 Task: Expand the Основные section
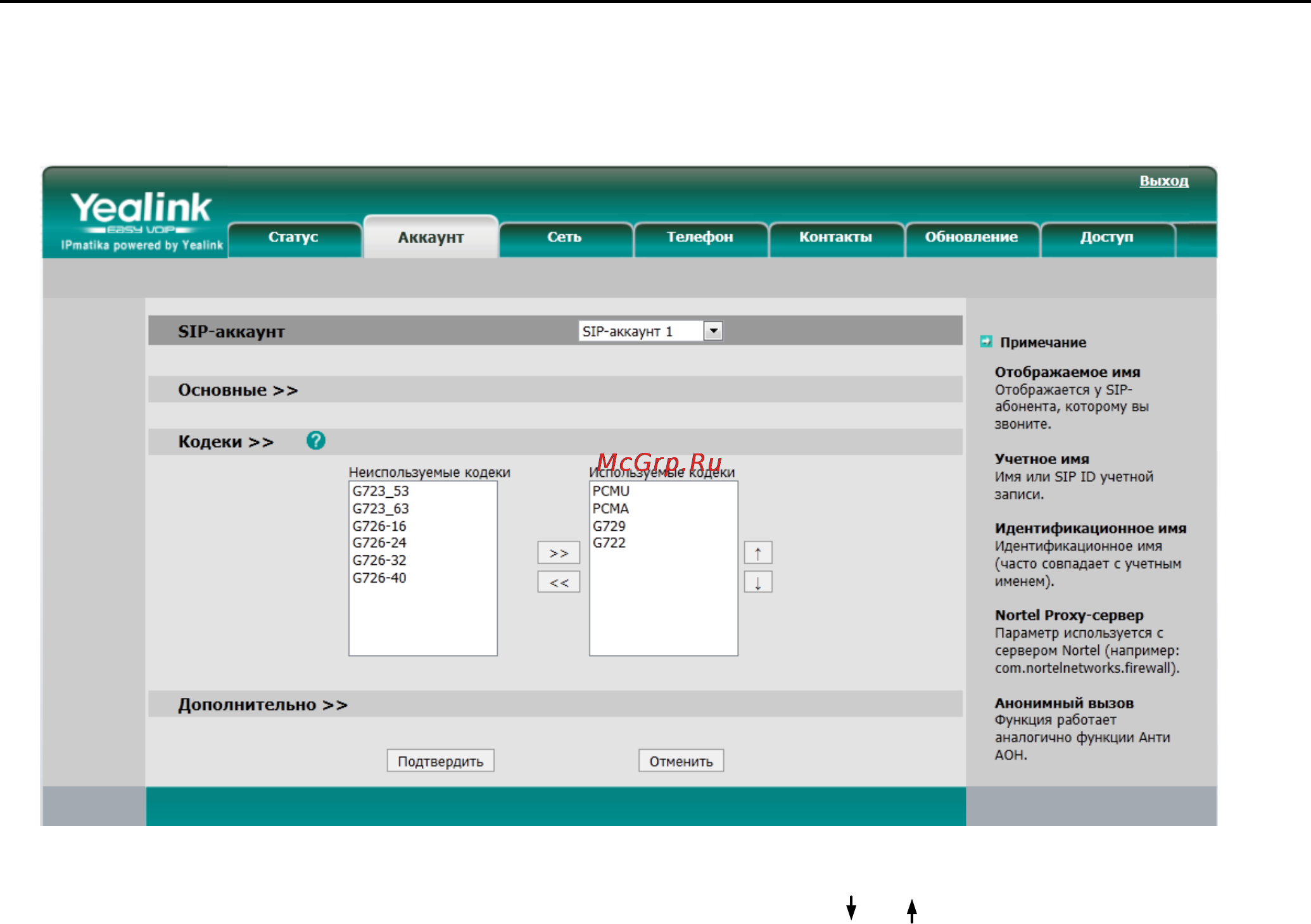coord(237,390)
